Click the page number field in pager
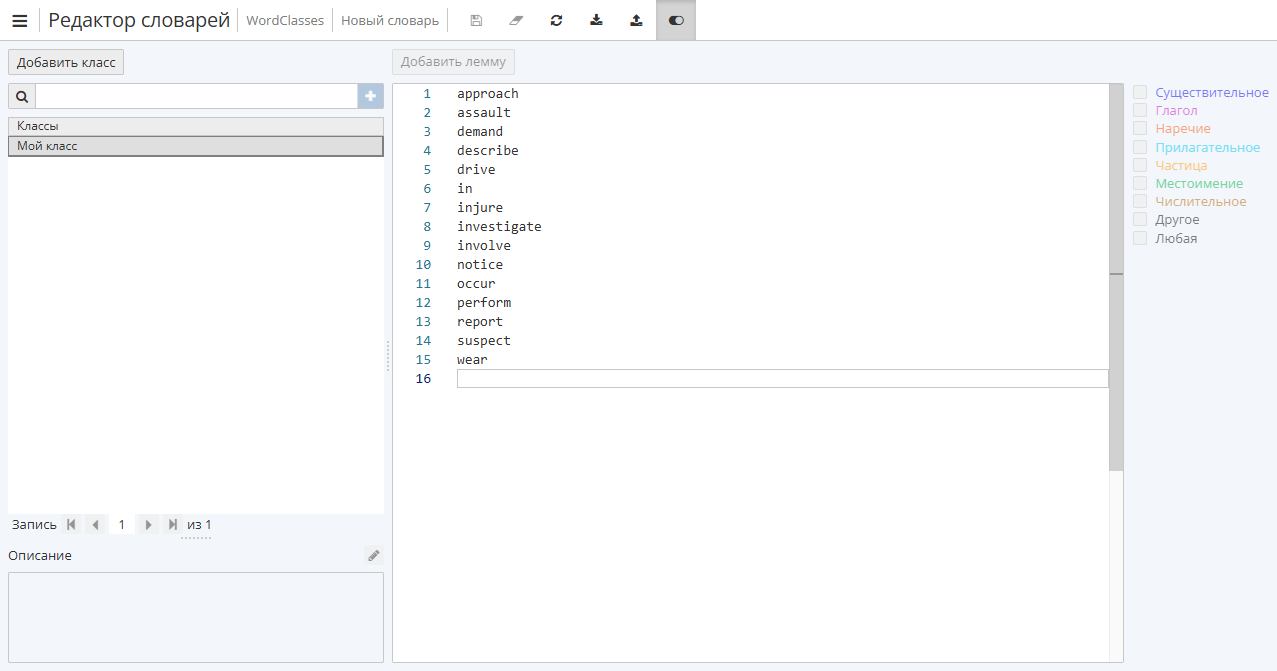The height and width of the screenshot is (671, 1277). point(122,524)
